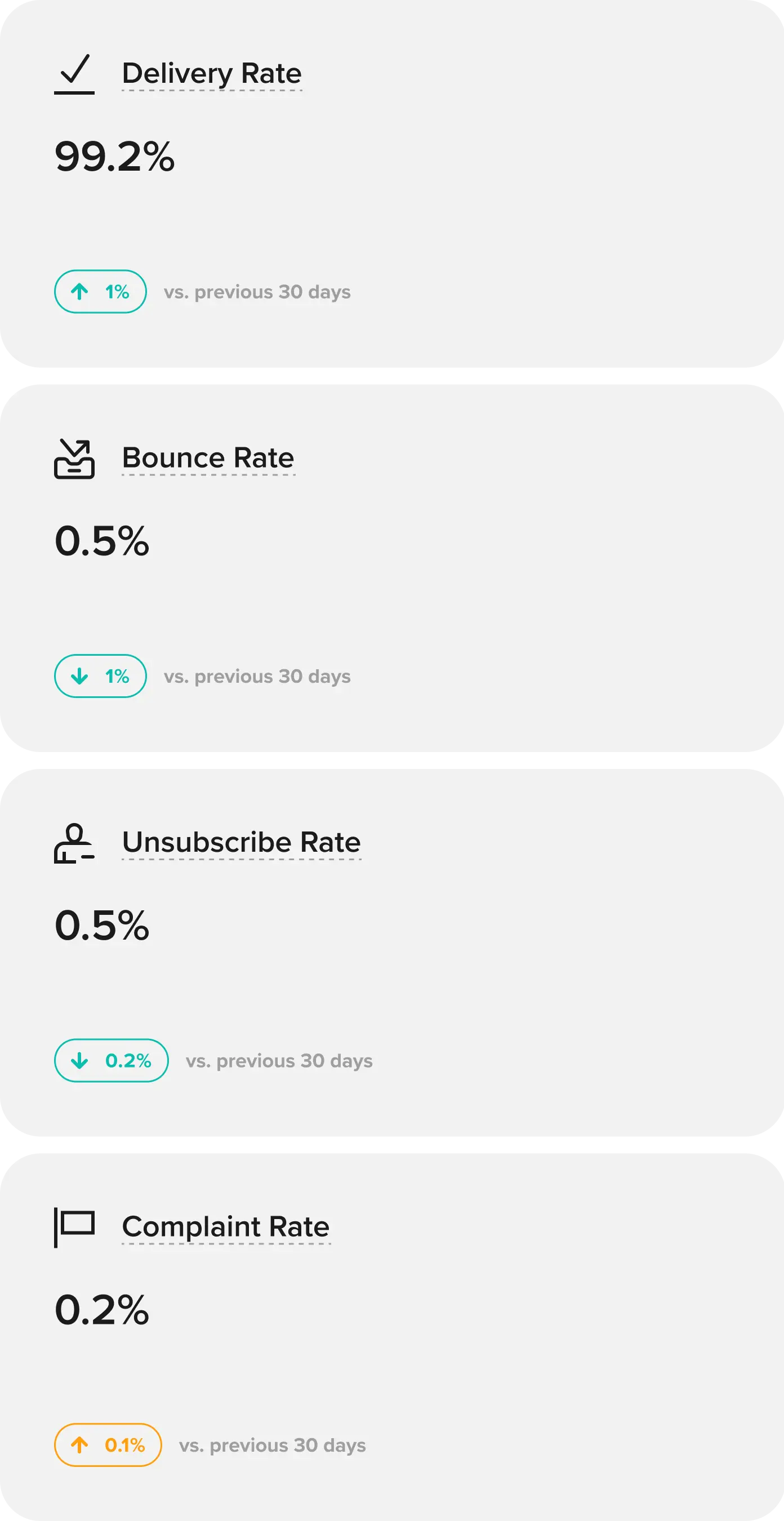Click the 99.2% delivery rate value
784x1521 pixels.
114,157
